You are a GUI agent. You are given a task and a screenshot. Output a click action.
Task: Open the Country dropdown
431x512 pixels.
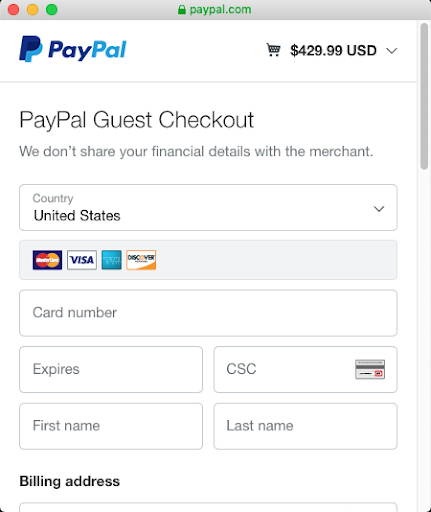pyautogui.click(x=208, y=207)
